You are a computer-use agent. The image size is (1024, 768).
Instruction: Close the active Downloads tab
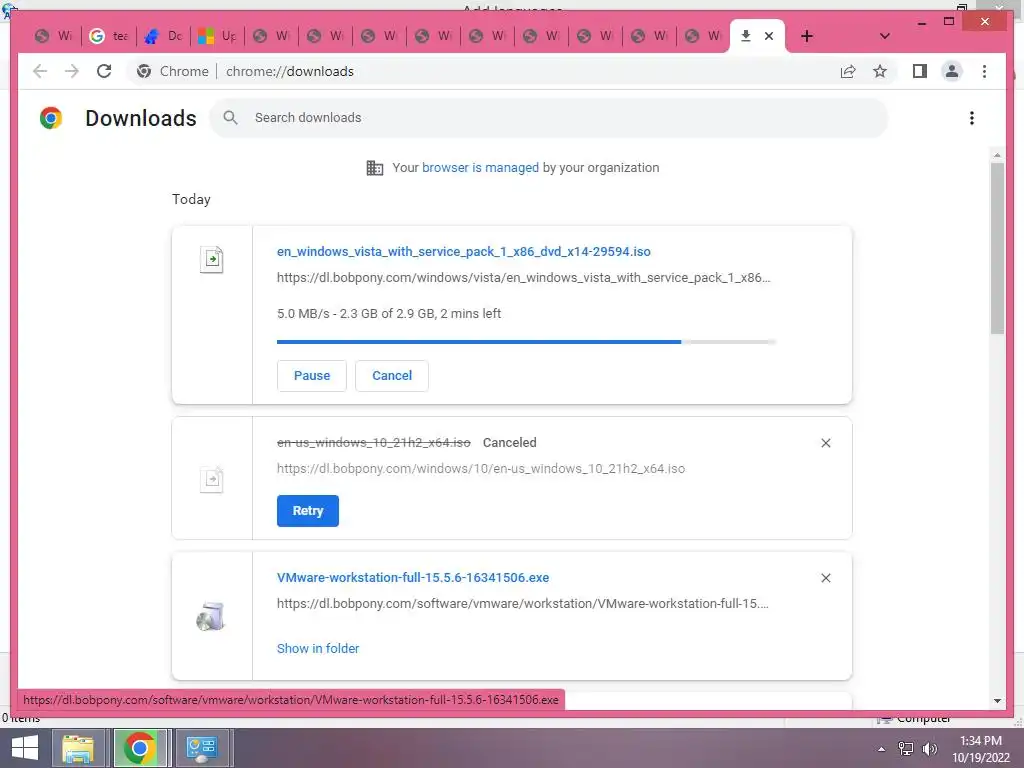click(769, 36)
